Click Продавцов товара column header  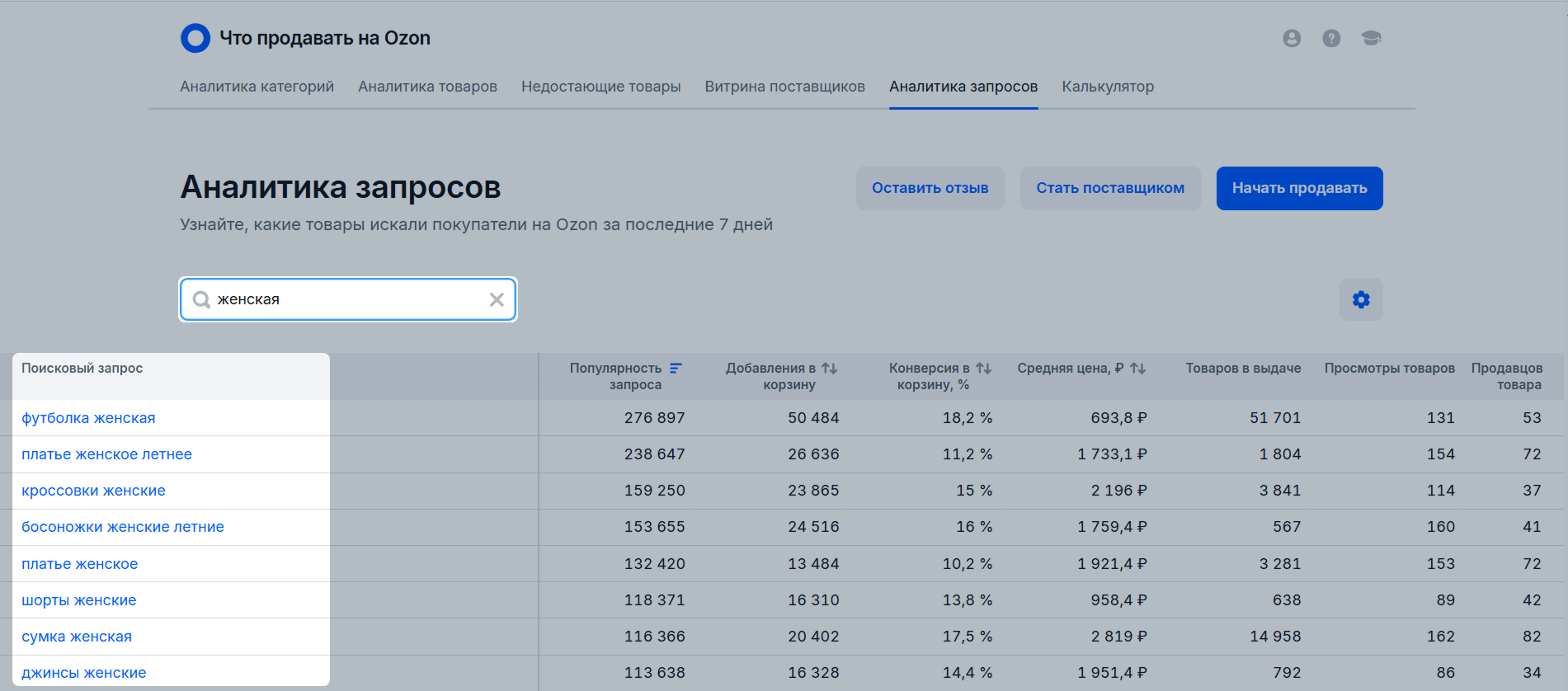(1506, 376)
